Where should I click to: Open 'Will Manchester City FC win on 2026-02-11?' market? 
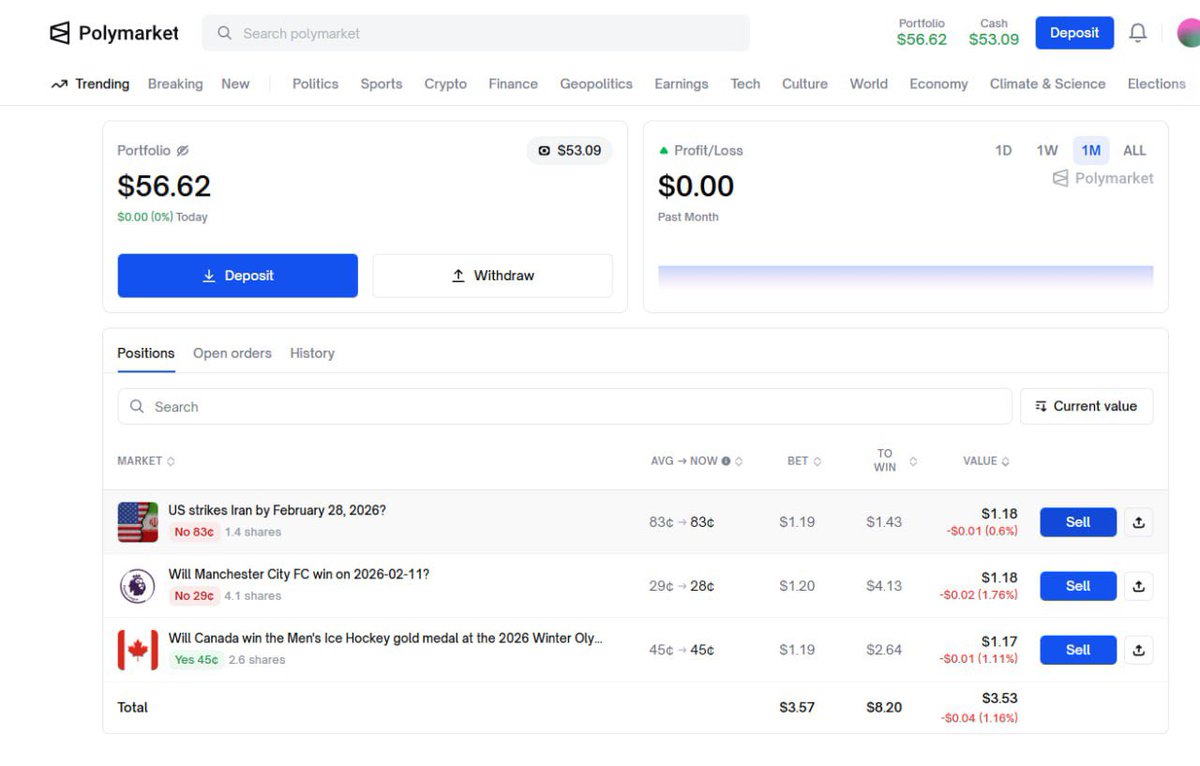pos(298,574)
